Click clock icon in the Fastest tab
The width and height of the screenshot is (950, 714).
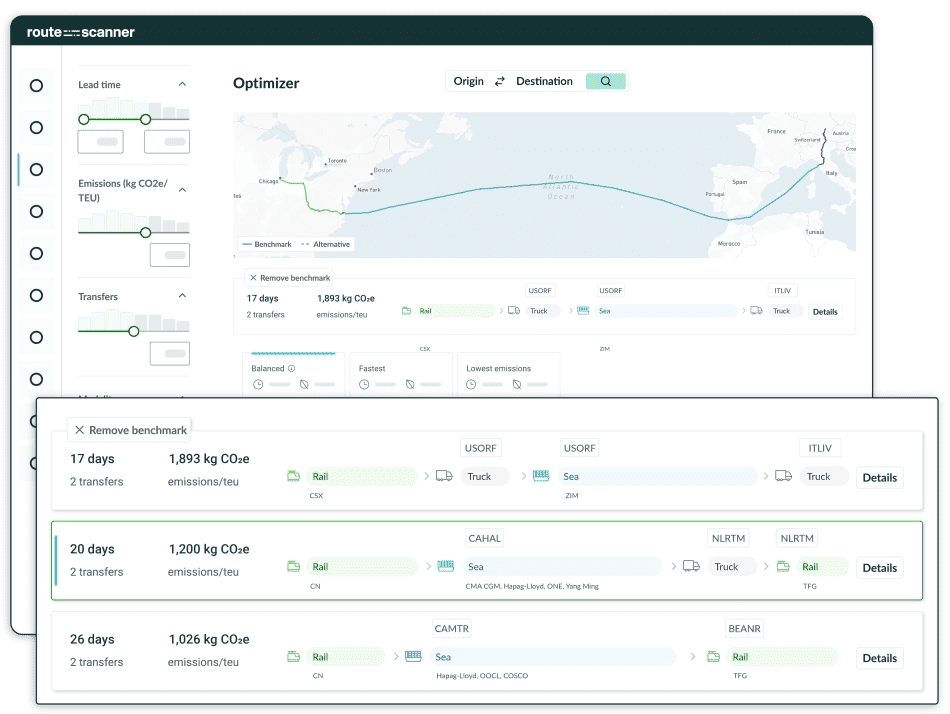pyautogui.click(x=364, y=384)
